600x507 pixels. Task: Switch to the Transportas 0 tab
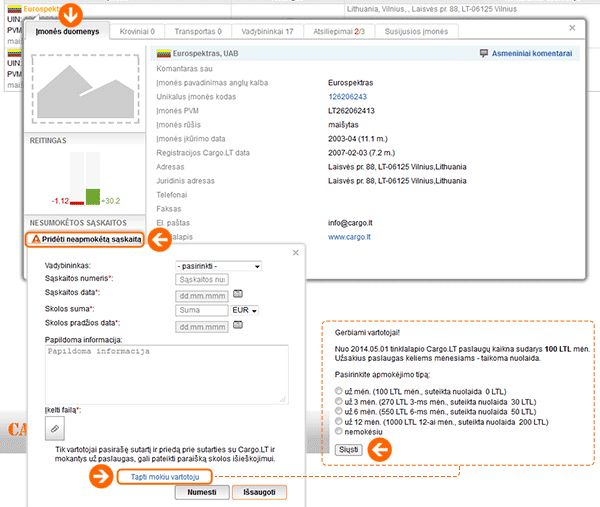coord(198,31)
